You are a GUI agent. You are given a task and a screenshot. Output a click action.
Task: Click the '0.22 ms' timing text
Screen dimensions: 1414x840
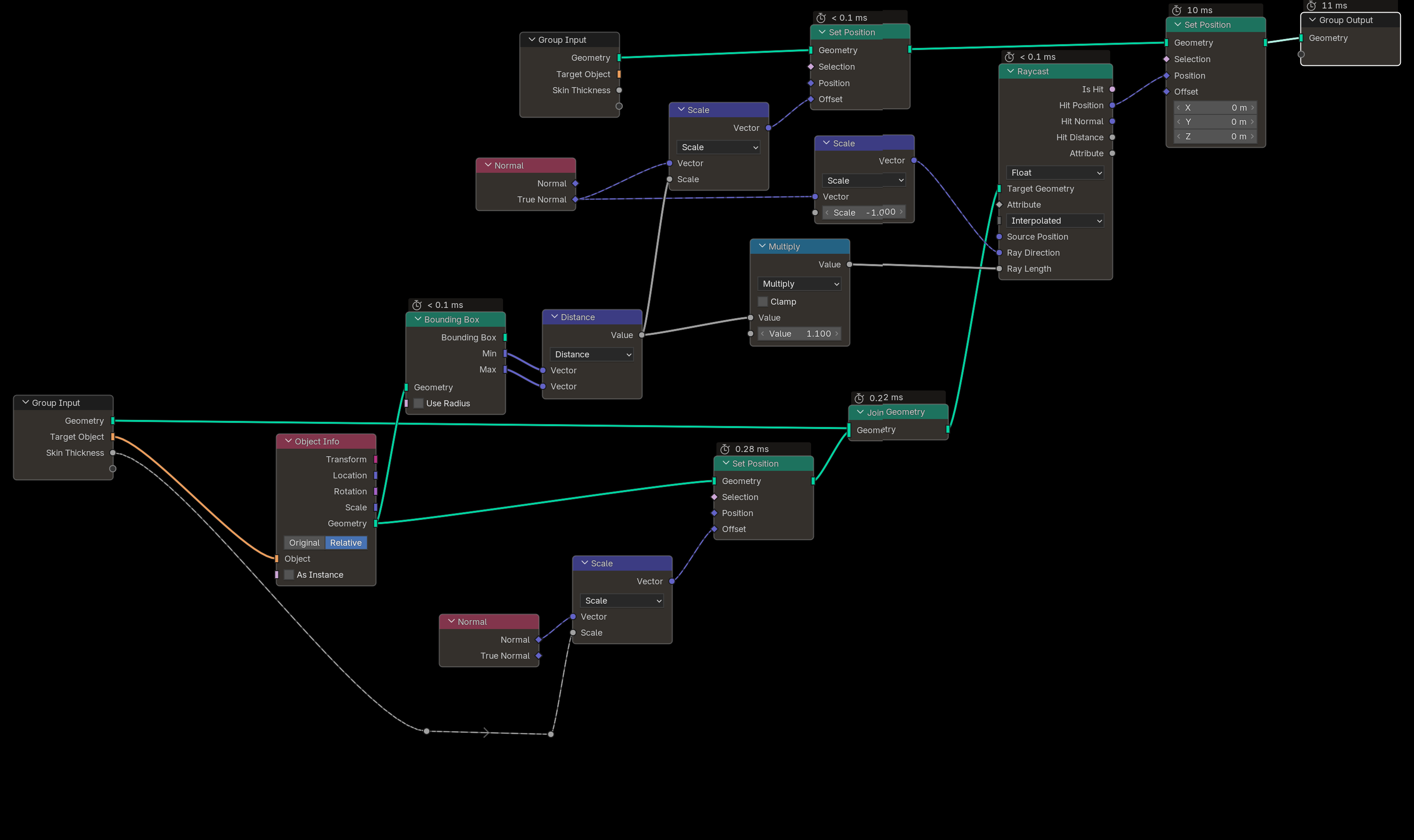(886, 398)
